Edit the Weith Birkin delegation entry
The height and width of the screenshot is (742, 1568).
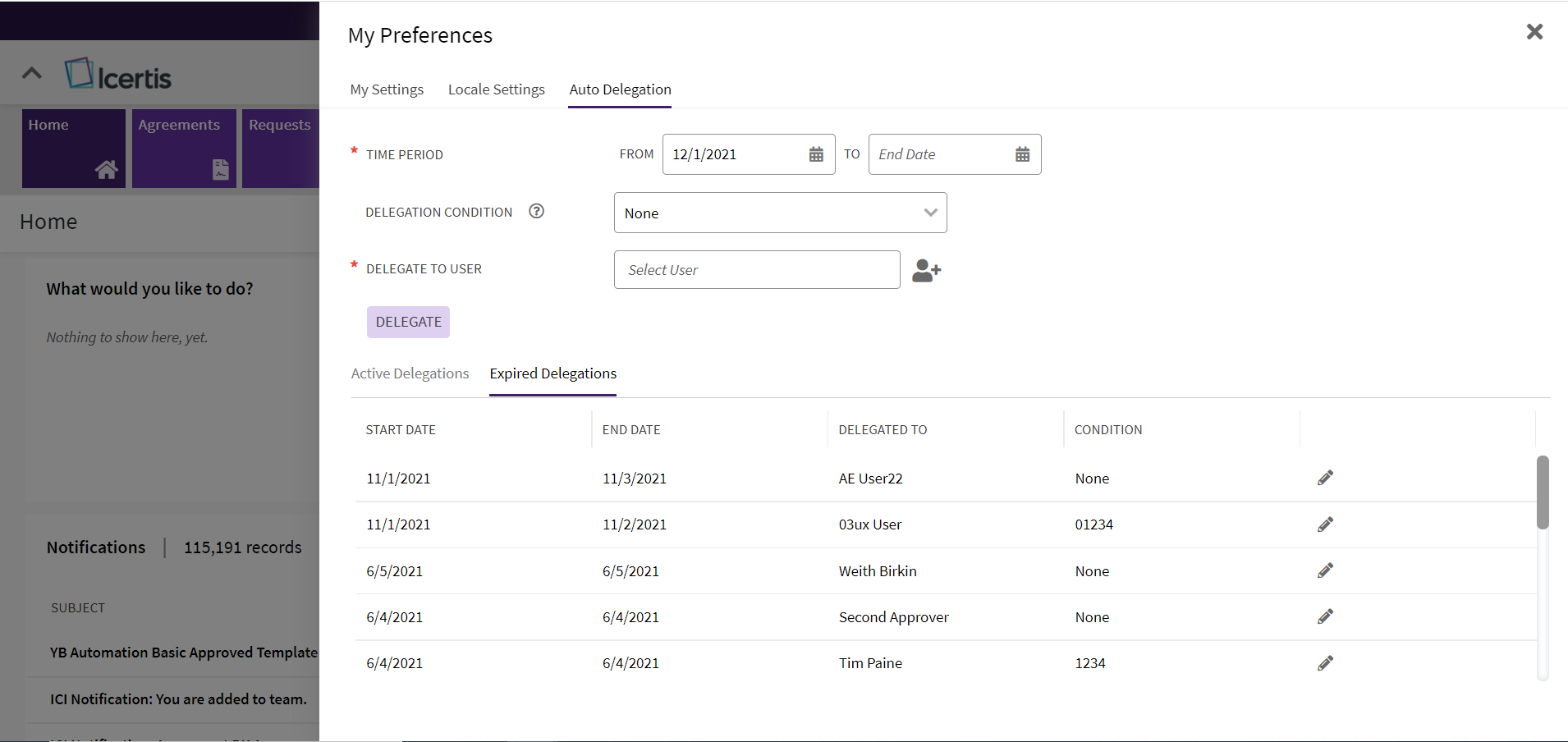click(x=1325, y=570)
